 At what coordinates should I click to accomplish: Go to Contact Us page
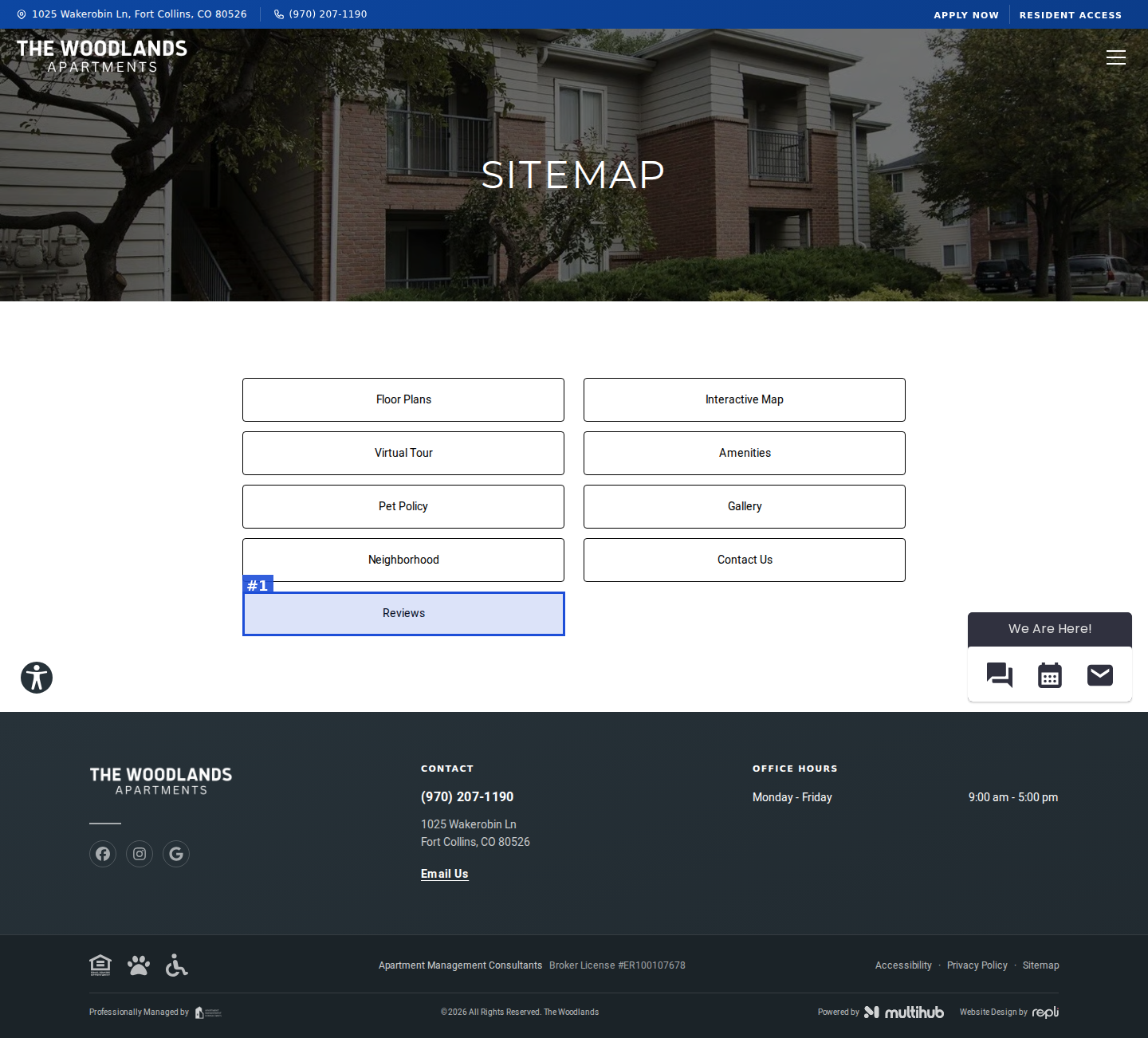[745, 560]
